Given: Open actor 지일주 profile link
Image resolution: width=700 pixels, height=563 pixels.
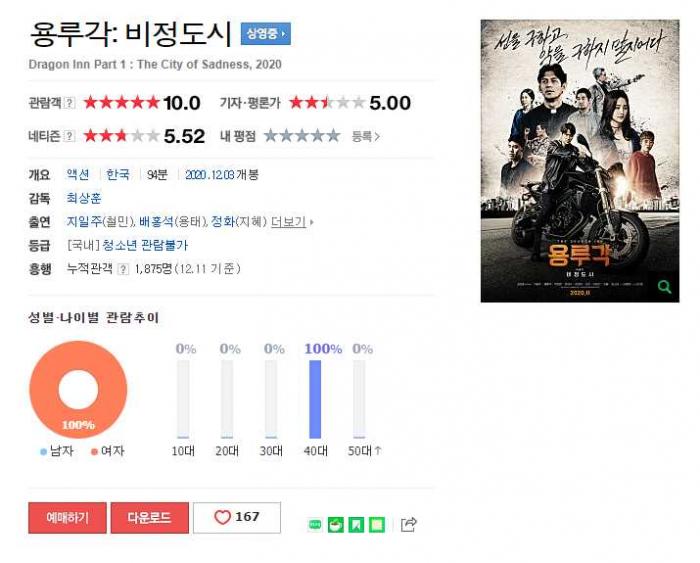Looking at the screenshot, I should 84,221.
